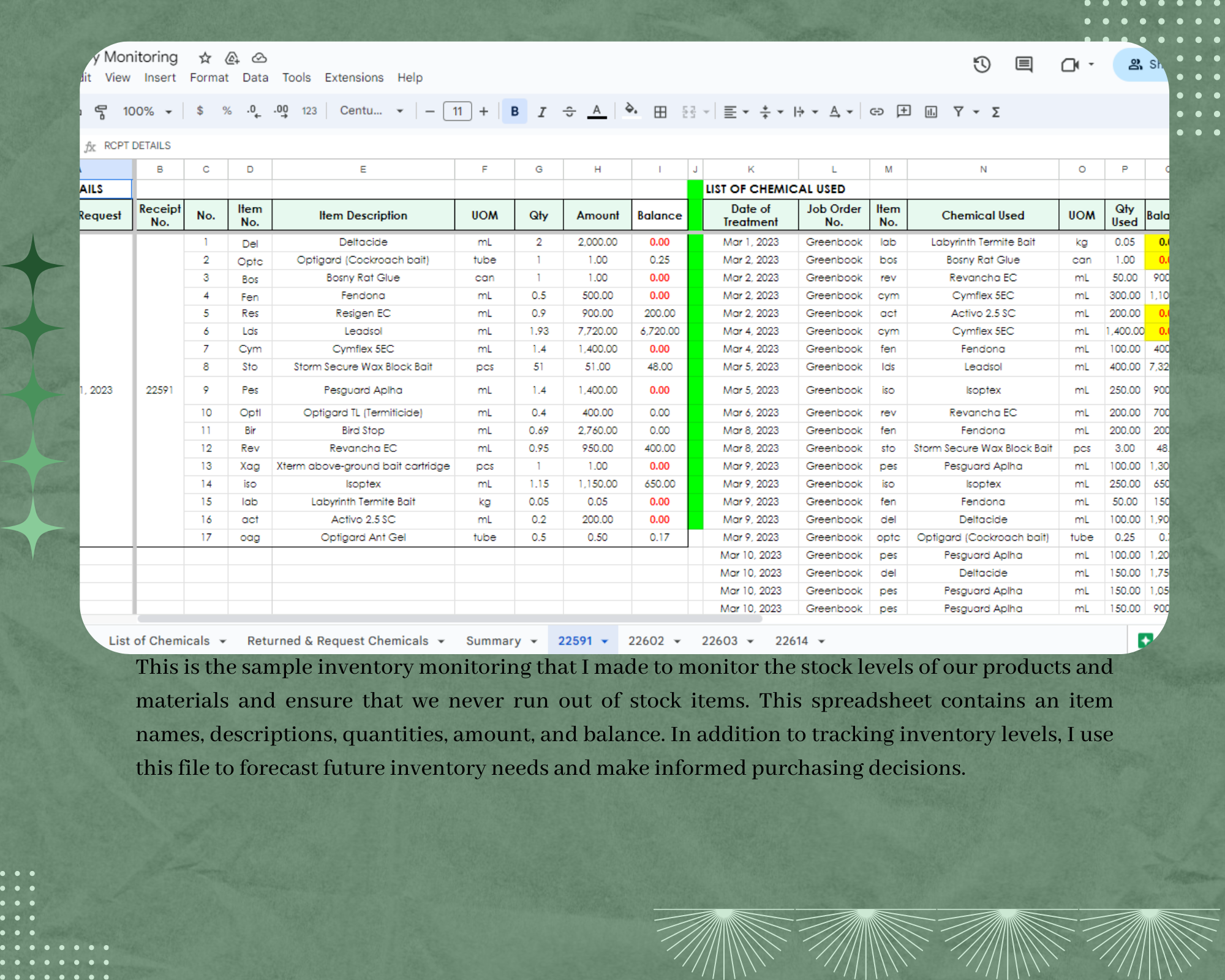Click the Share button
The image size is (1225, 980).
pos(1140,64)
